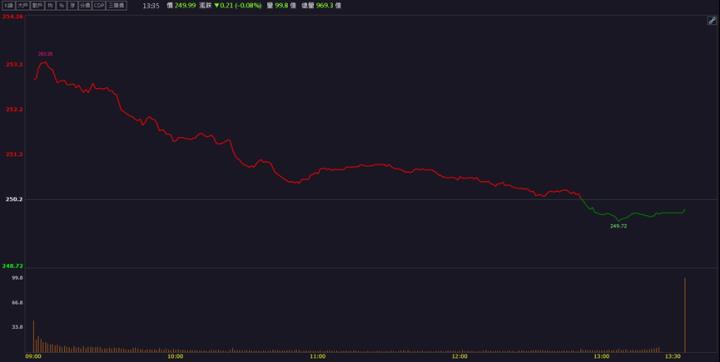Toggle the % percentage toolbar button

[x=61, y=6]
